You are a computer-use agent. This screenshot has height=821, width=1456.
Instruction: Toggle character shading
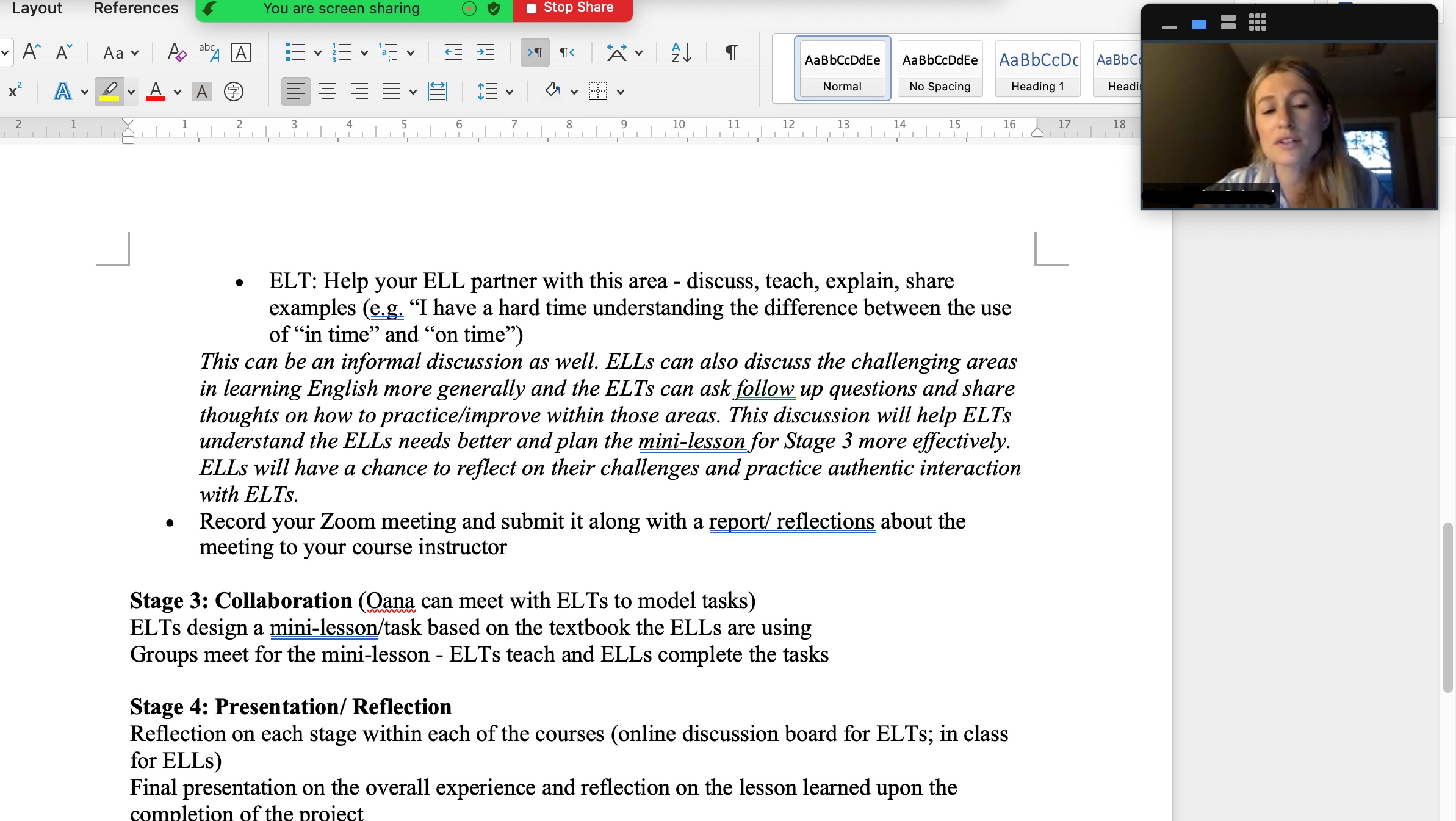[202, 92]
